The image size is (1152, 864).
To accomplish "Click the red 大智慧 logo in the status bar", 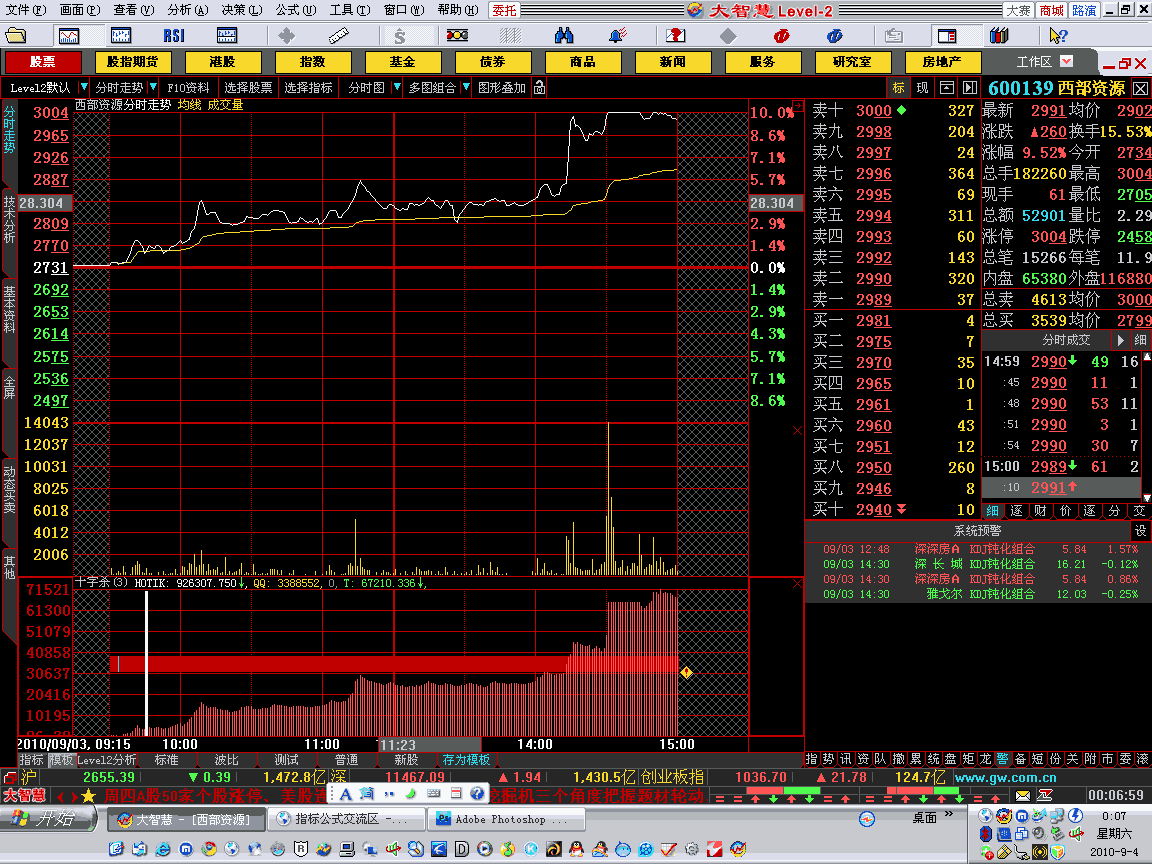I will coord(24,796).
